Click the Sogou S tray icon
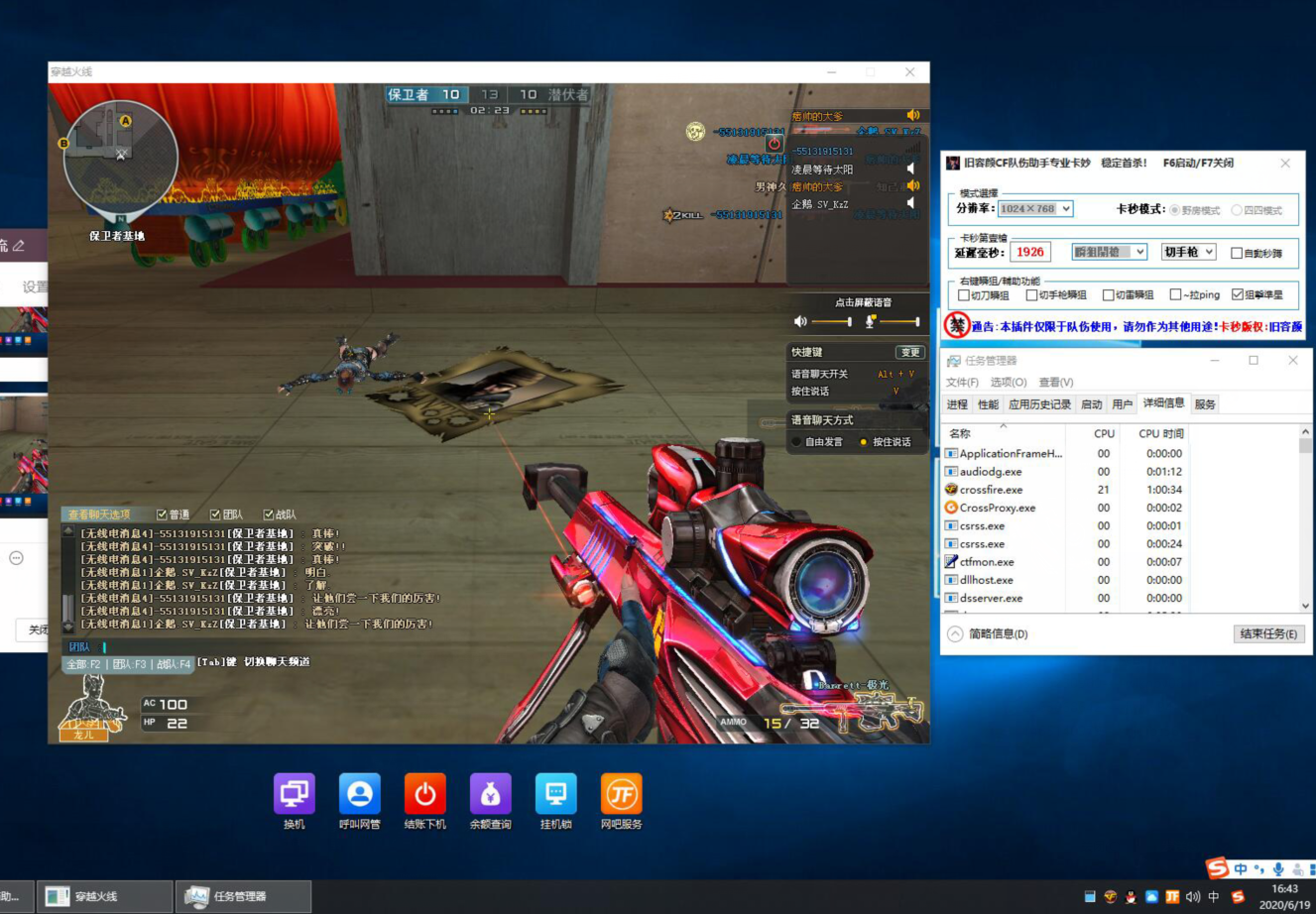This screenshot has height=914, width=1316. tap(1238, 896)
